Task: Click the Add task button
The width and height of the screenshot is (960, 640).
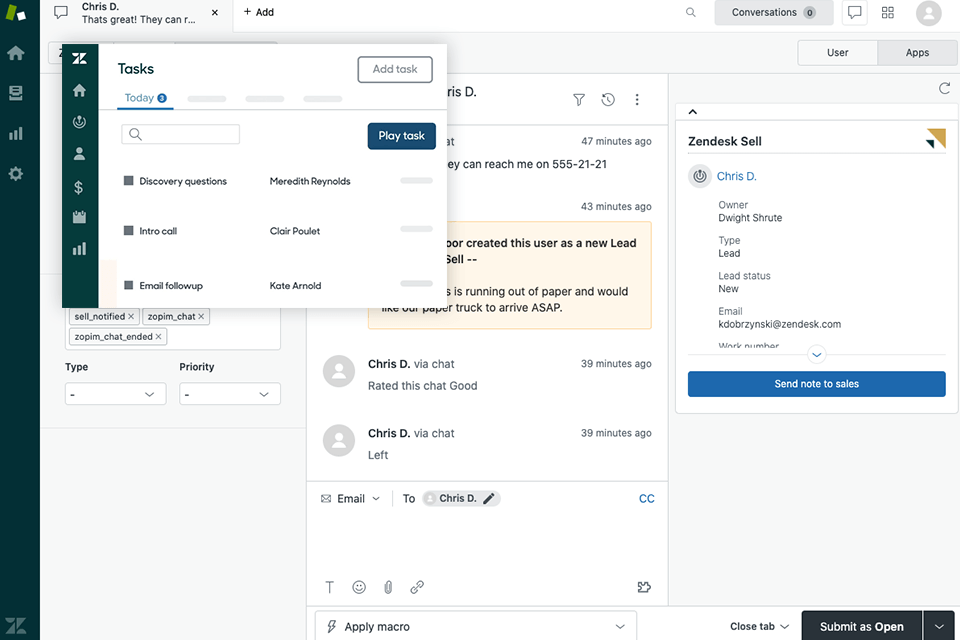Action: pos(395,69)
